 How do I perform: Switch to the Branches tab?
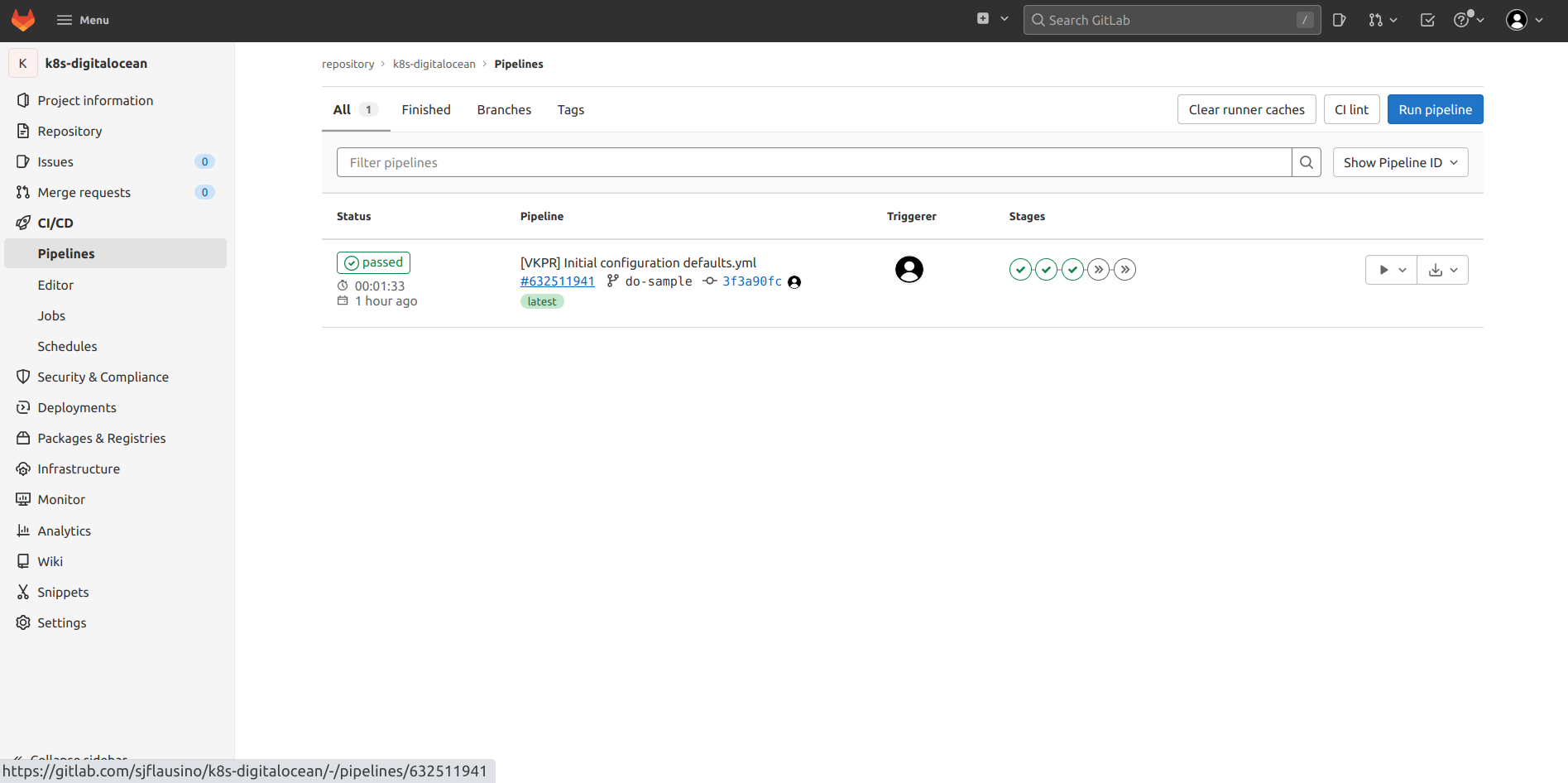click(504, 109)
